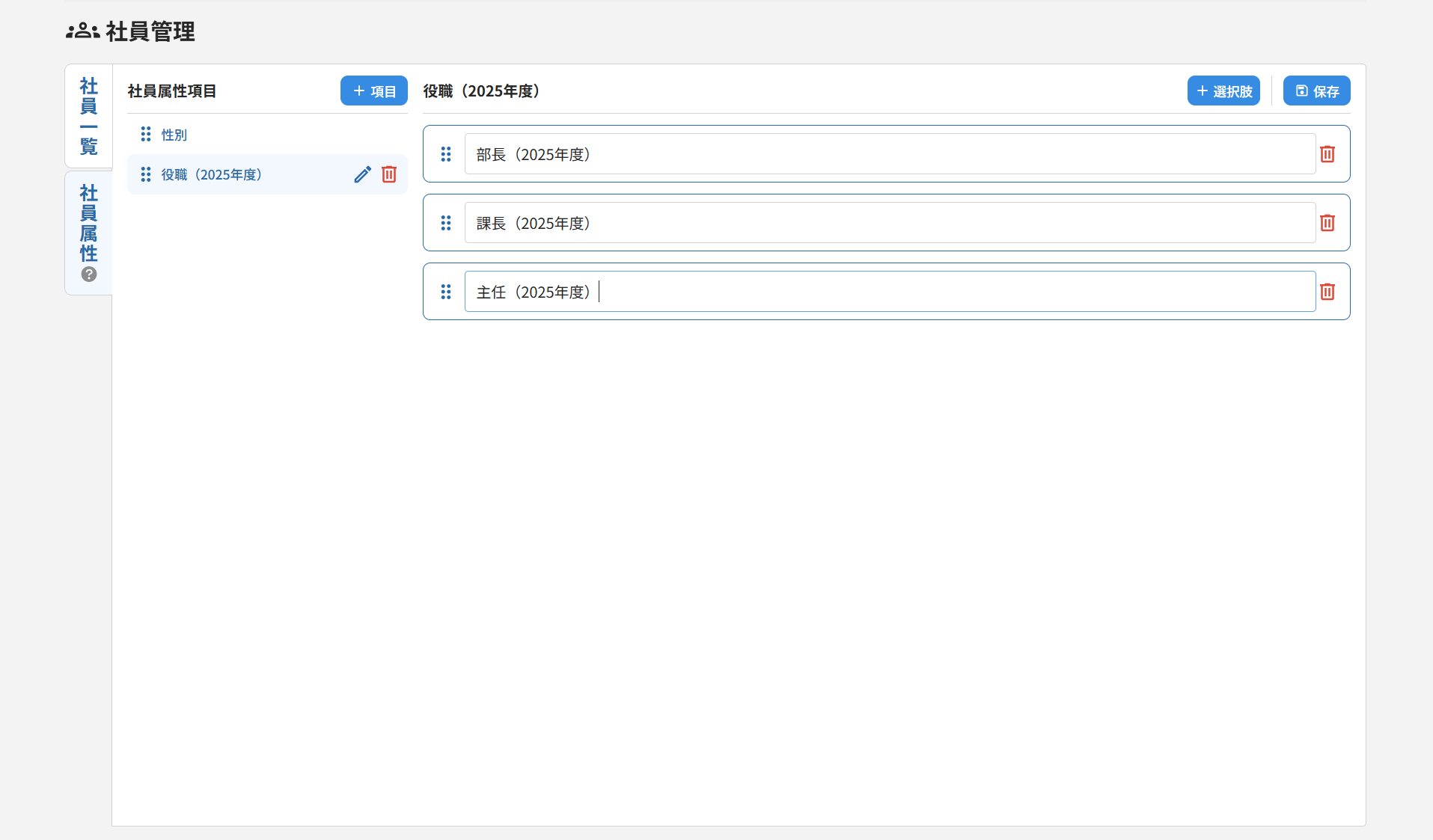The image size is (1433, 840).
Task: Add a new attribute with ＋項目 button
Action: pos(373,91)
